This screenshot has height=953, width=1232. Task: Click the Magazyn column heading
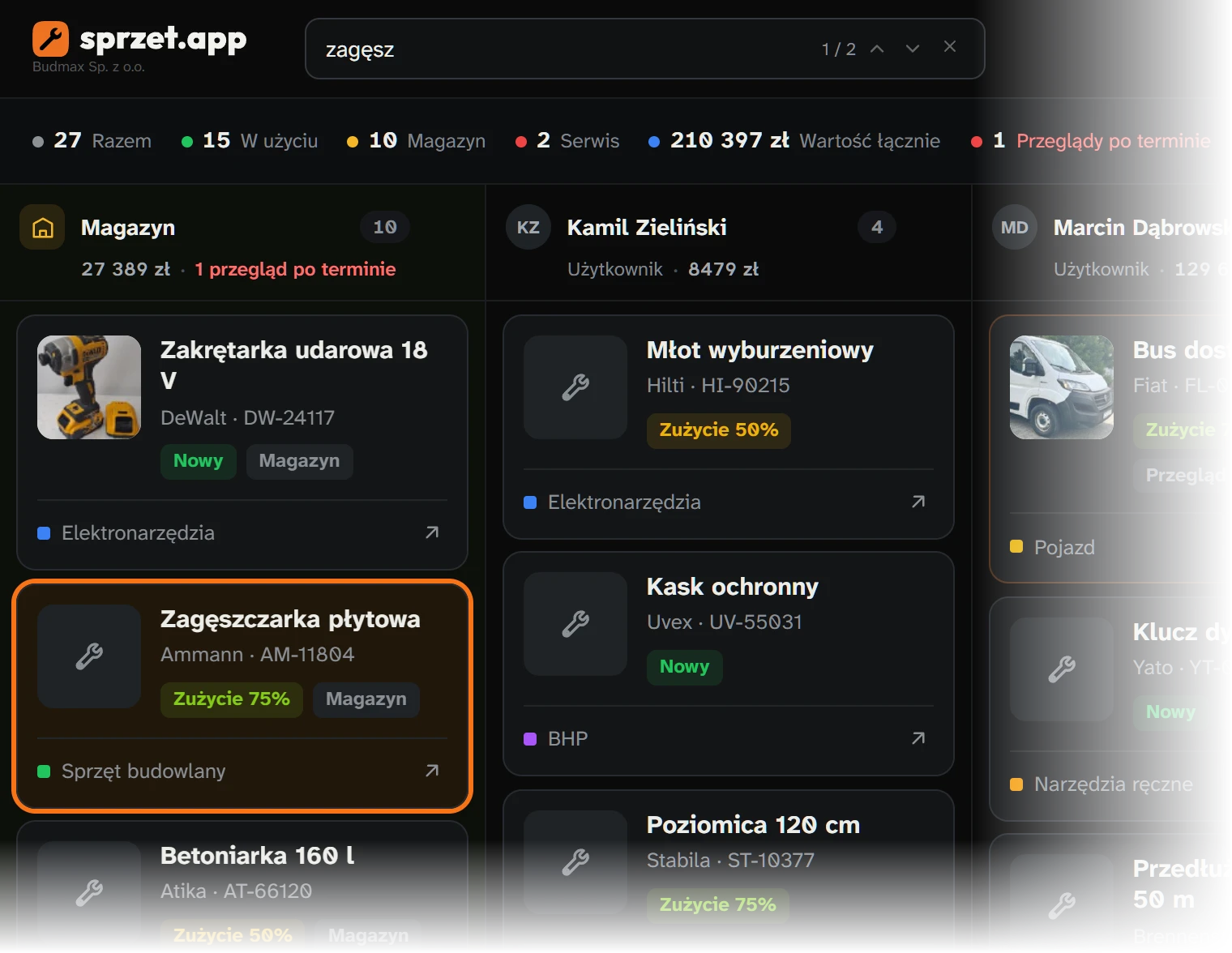point(128,228)
